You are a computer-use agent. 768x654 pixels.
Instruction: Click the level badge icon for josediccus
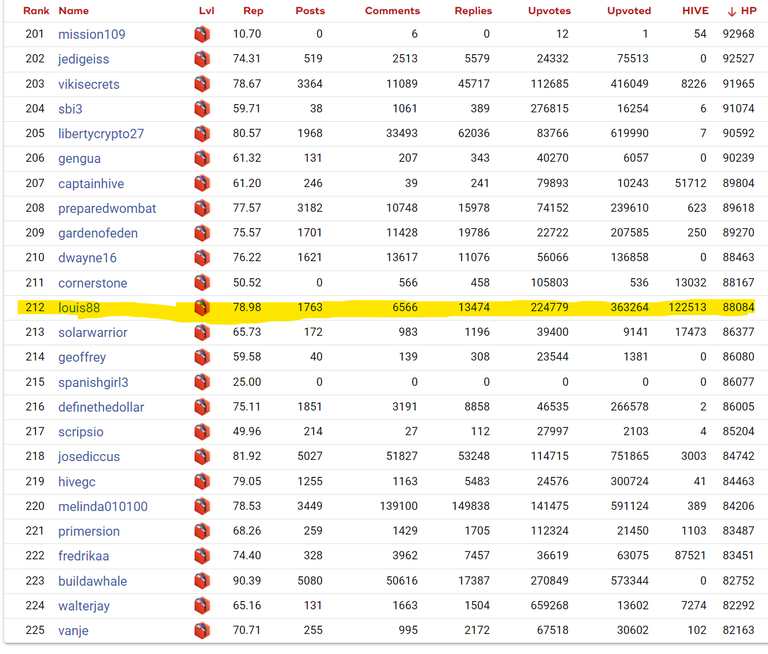click(202, 457)
